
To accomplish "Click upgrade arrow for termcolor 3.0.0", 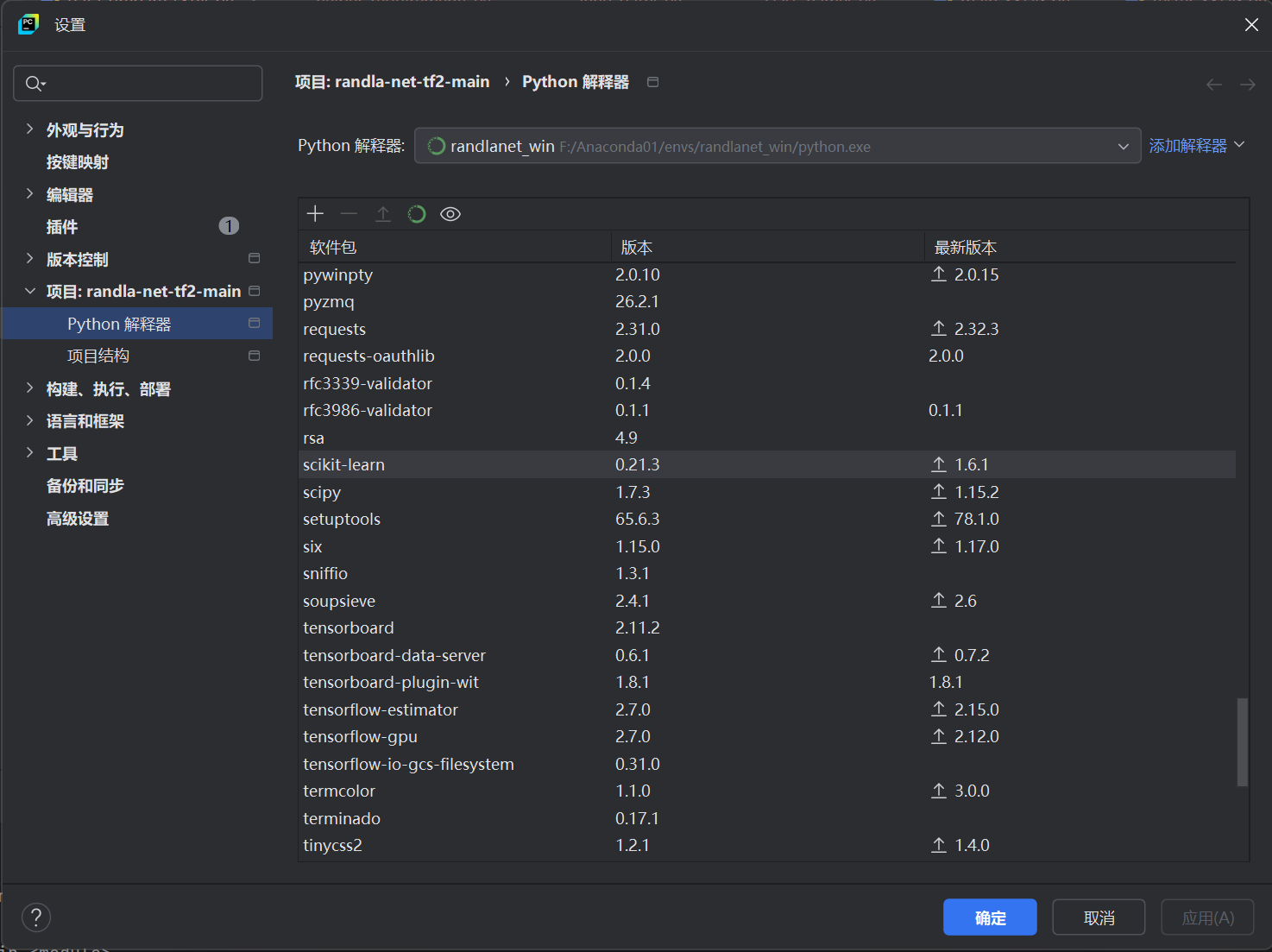I will tap(939, 791).
